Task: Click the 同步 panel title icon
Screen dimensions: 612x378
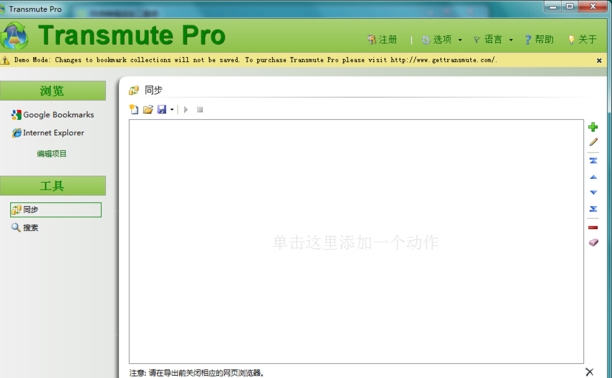Action: [x=134, y=90]
